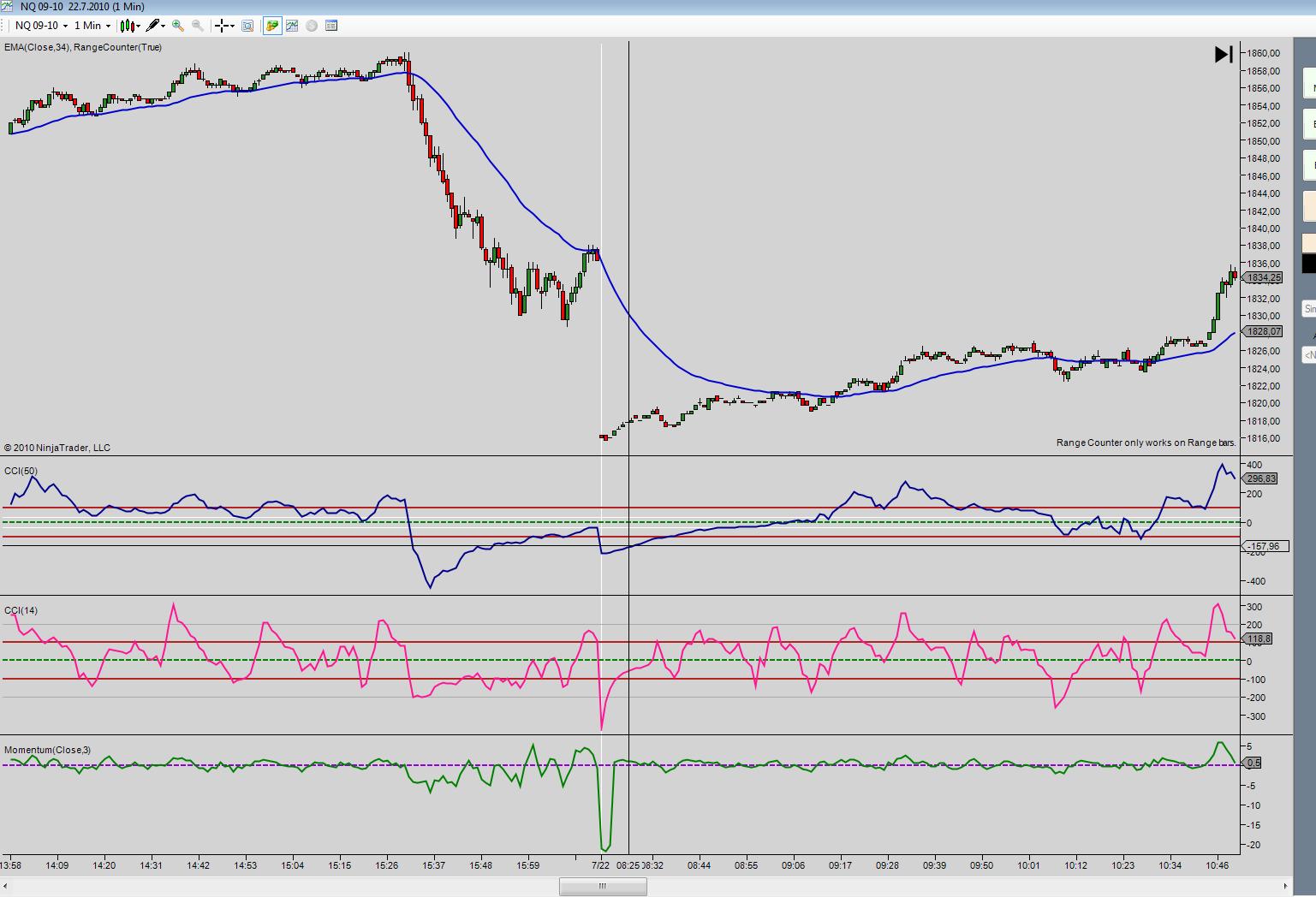Click the 1828,07 EMA price marker
This screenshot has width=1316, height=897.
click(x=1263, y=331)
